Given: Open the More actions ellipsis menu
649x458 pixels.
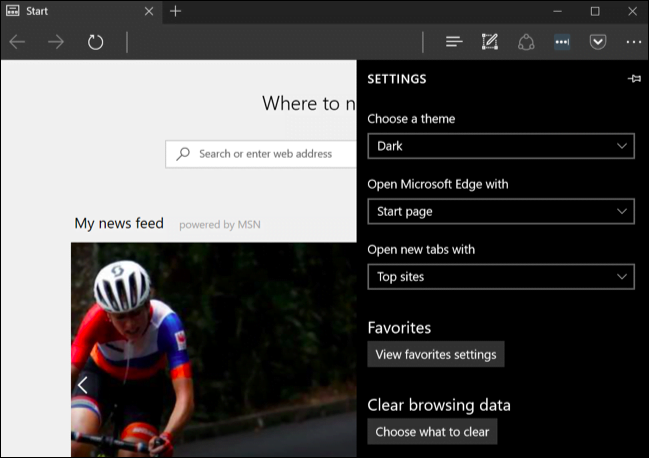Looking at the screenshot, I should click(x=634, y=42).
